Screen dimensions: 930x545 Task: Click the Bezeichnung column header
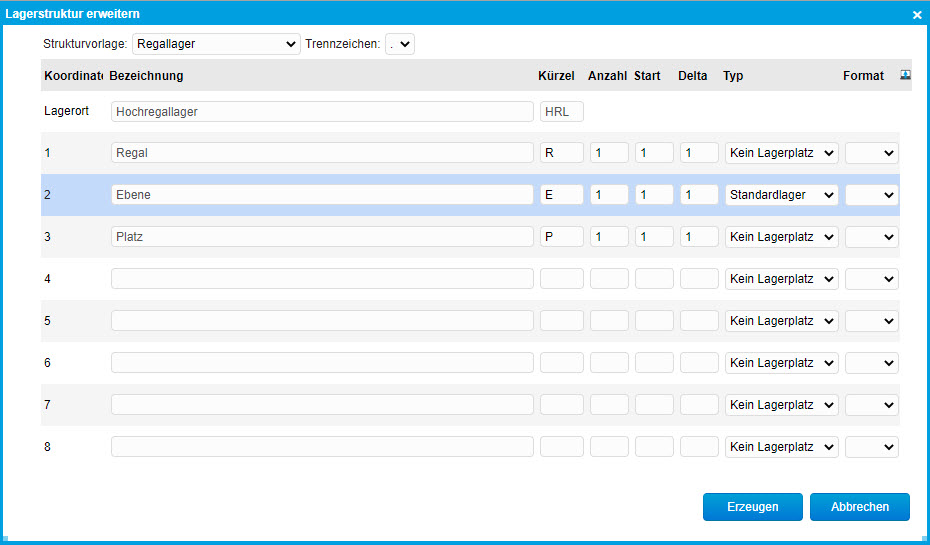(x=146, y=76)
